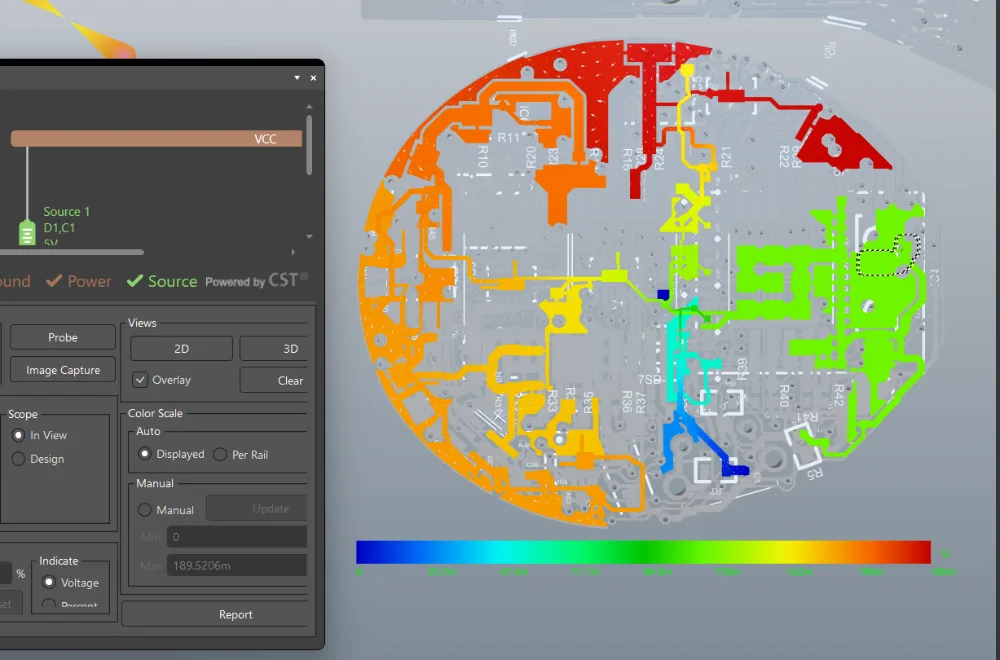
Task: Click the Min value field
Action: pos(237,537)
